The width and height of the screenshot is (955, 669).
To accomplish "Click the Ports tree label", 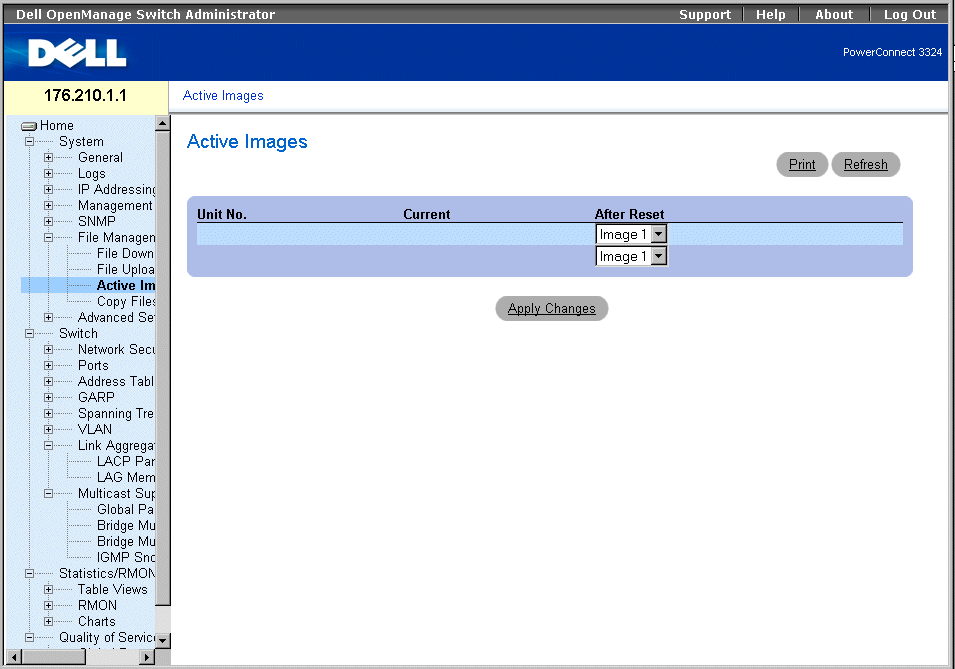I will pyautogui.click(x=93, y=366).
